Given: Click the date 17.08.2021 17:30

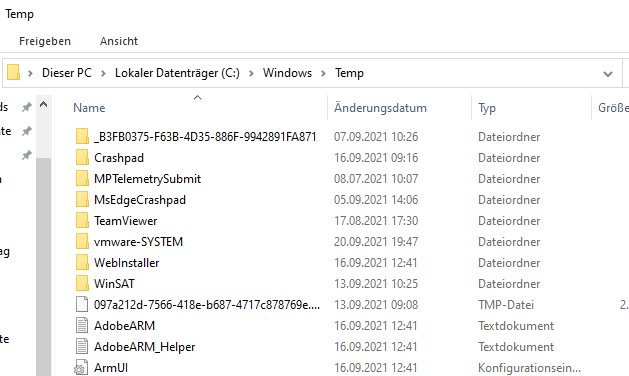Looking at the screenshot, I should (376, 221).
